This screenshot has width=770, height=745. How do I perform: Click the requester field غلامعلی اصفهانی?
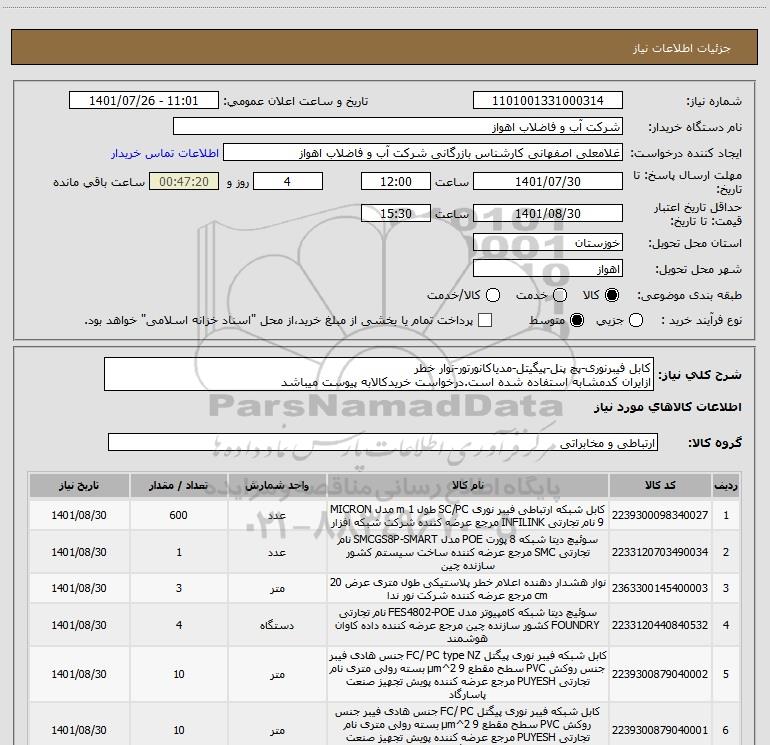[x=423, y=153]
